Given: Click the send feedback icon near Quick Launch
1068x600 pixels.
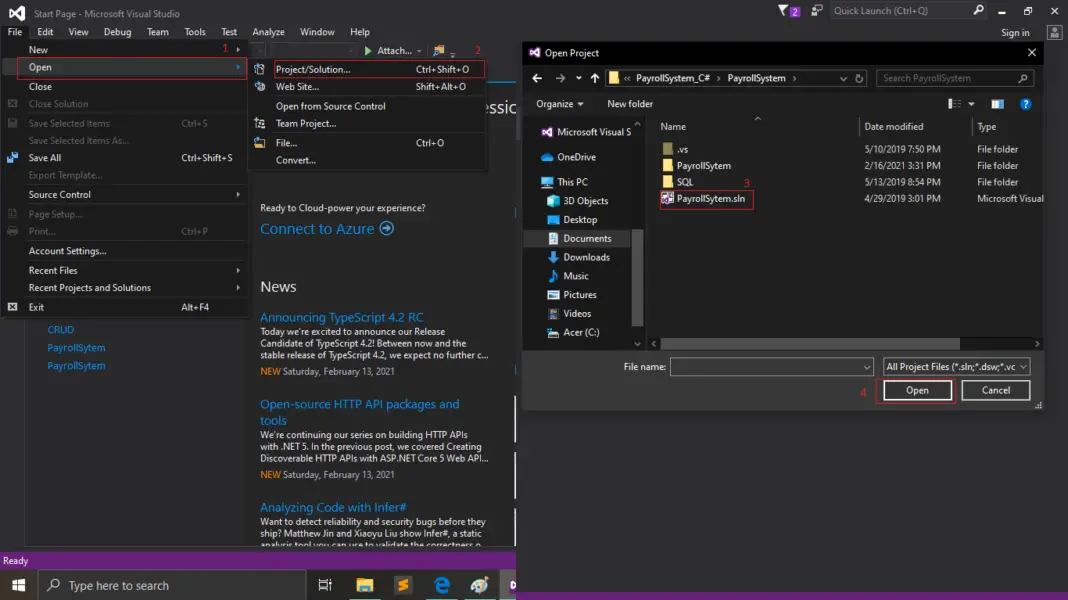Looking at the screenshot, I should coord(815,10).
